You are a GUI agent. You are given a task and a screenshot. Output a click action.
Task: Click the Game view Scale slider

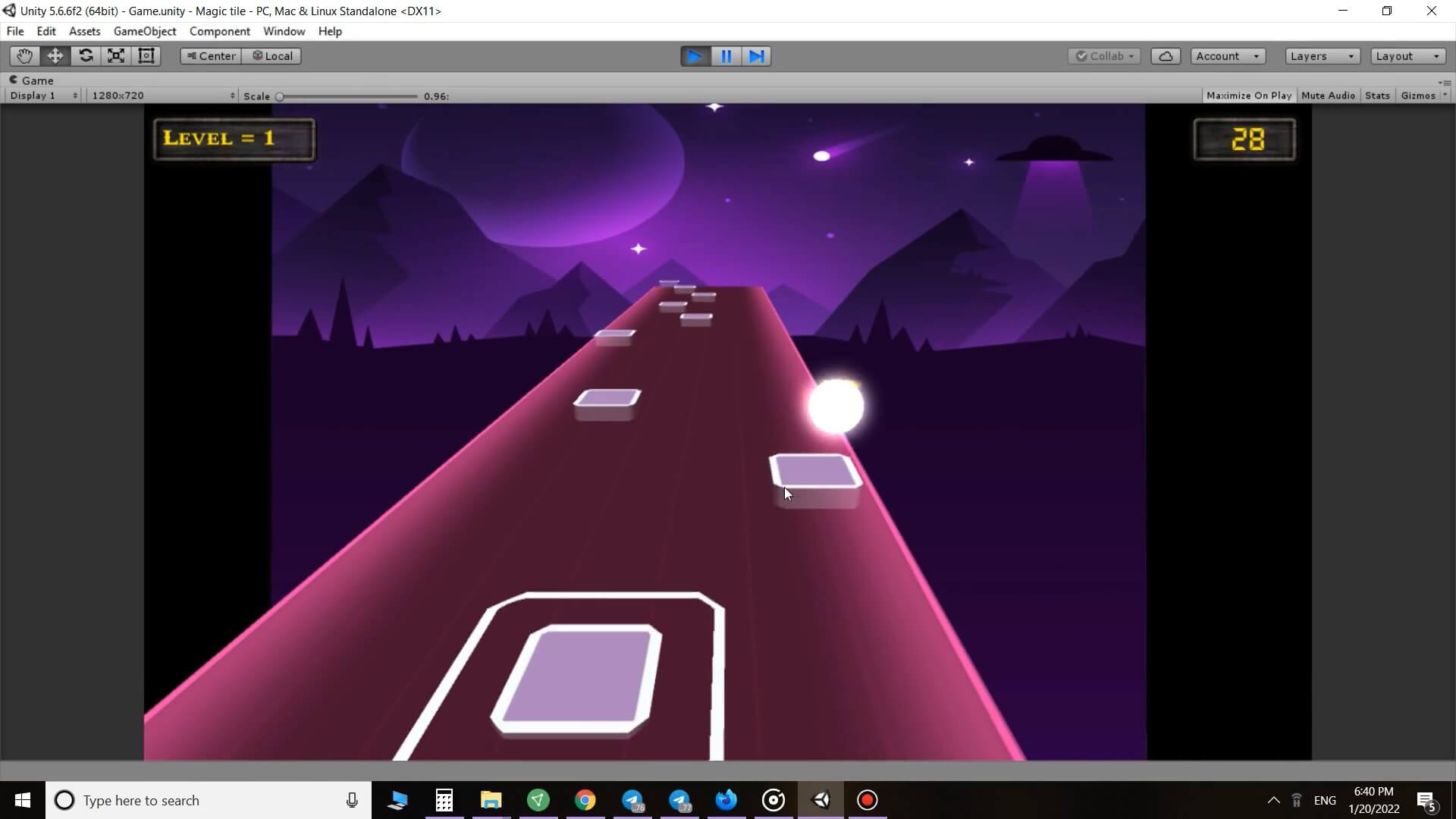348,96
